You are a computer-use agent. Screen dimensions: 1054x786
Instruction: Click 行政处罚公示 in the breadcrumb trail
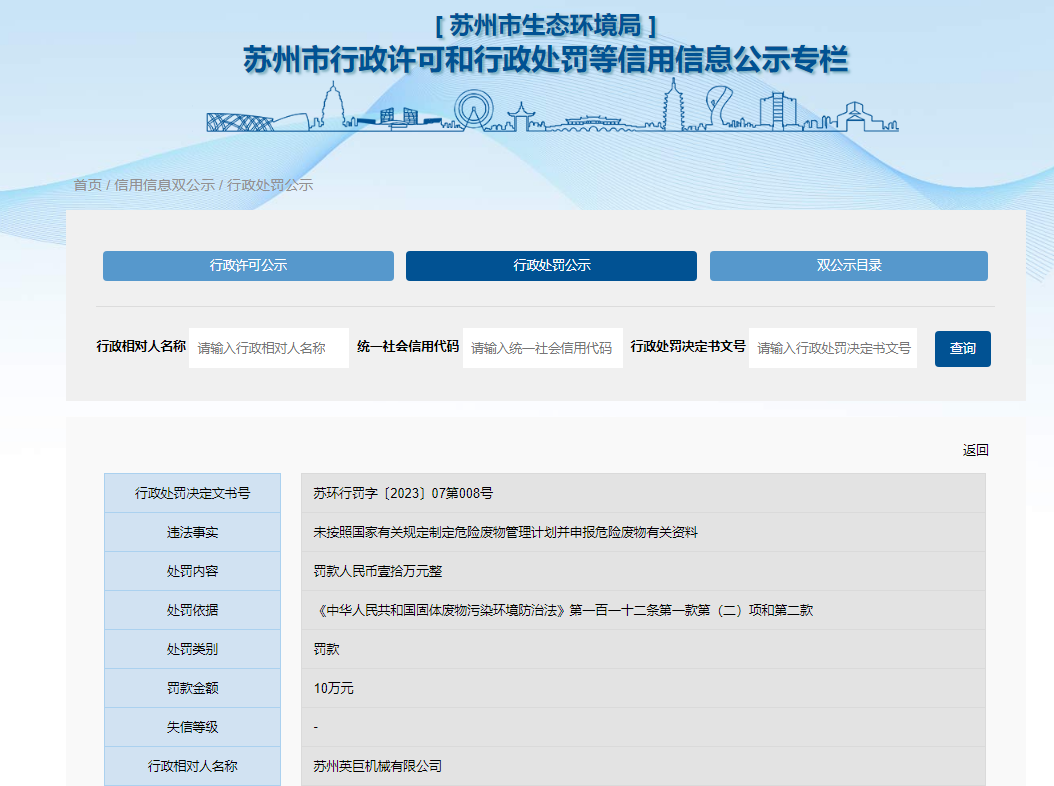[270, 185]
